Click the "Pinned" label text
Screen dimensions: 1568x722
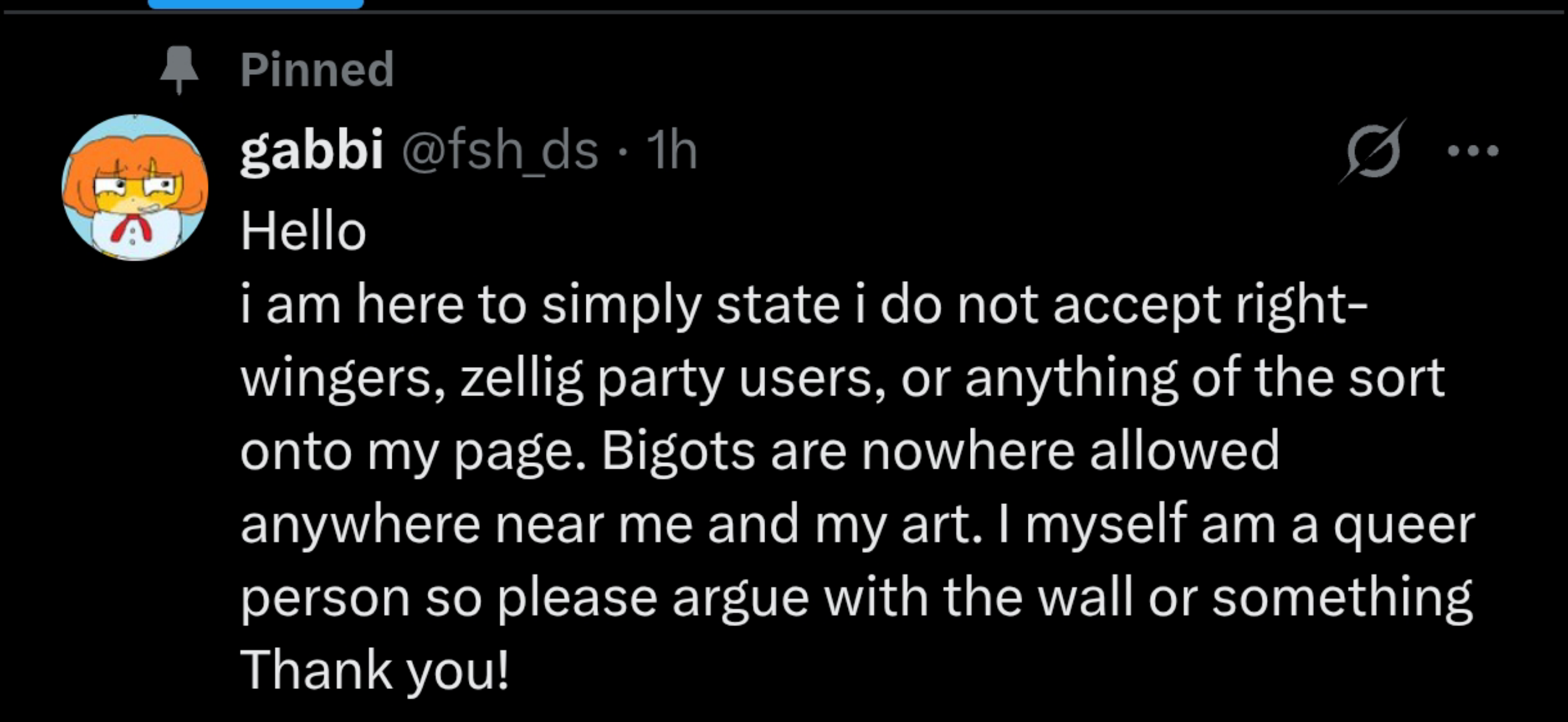point(317,69)
